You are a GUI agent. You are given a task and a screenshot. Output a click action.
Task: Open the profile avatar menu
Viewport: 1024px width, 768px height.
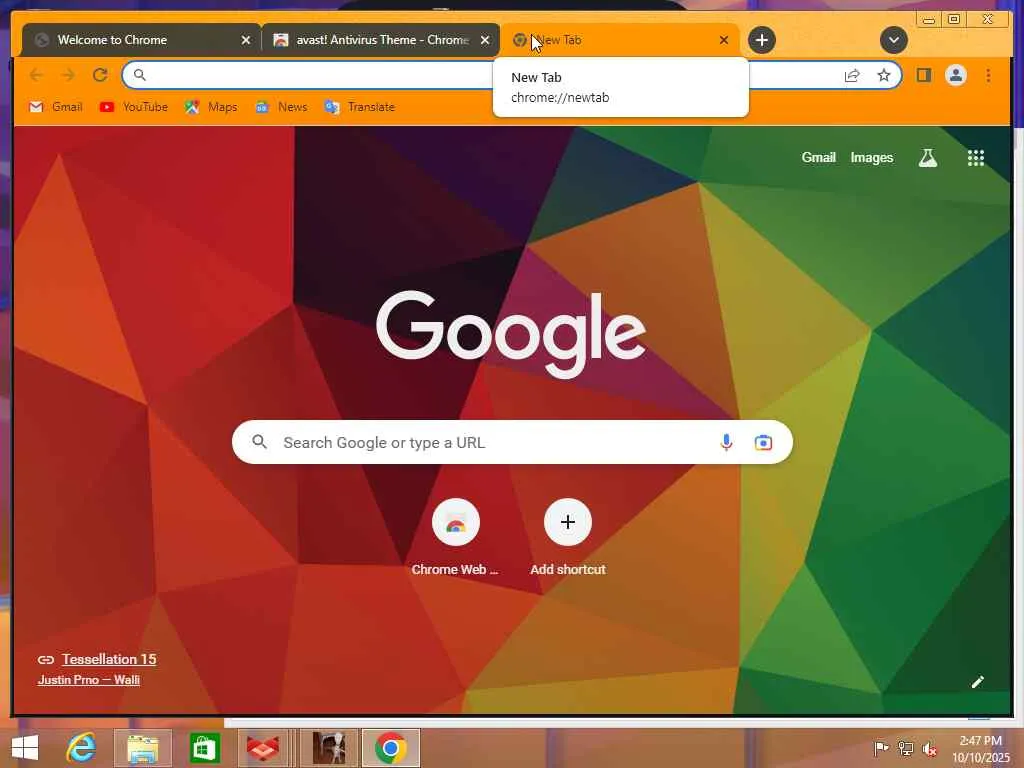coord(955,75)
